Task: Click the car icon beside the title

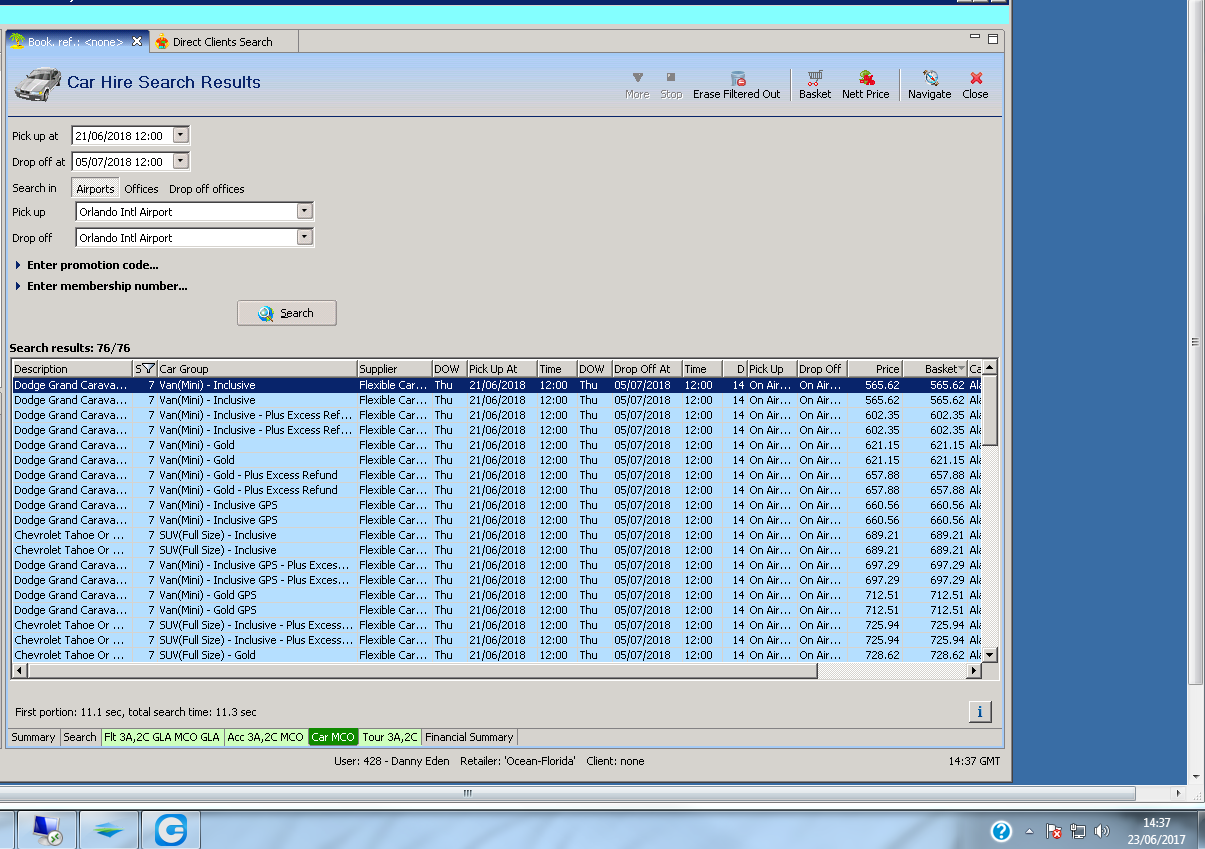Action: [38, 83]
